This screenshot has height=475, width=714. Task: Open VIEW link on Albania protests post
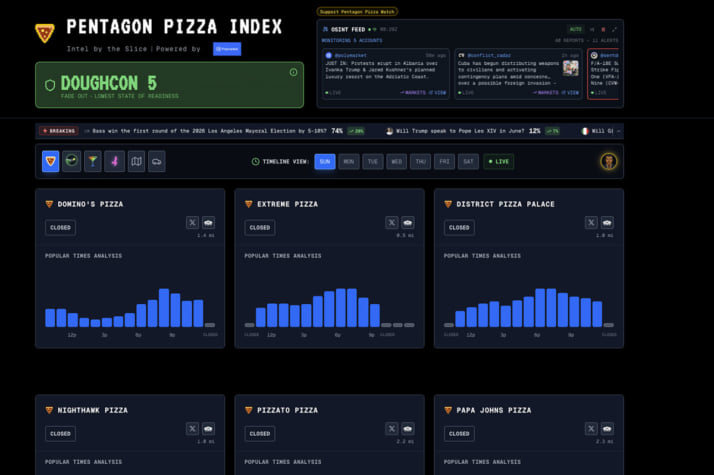[x=437, y=92]
